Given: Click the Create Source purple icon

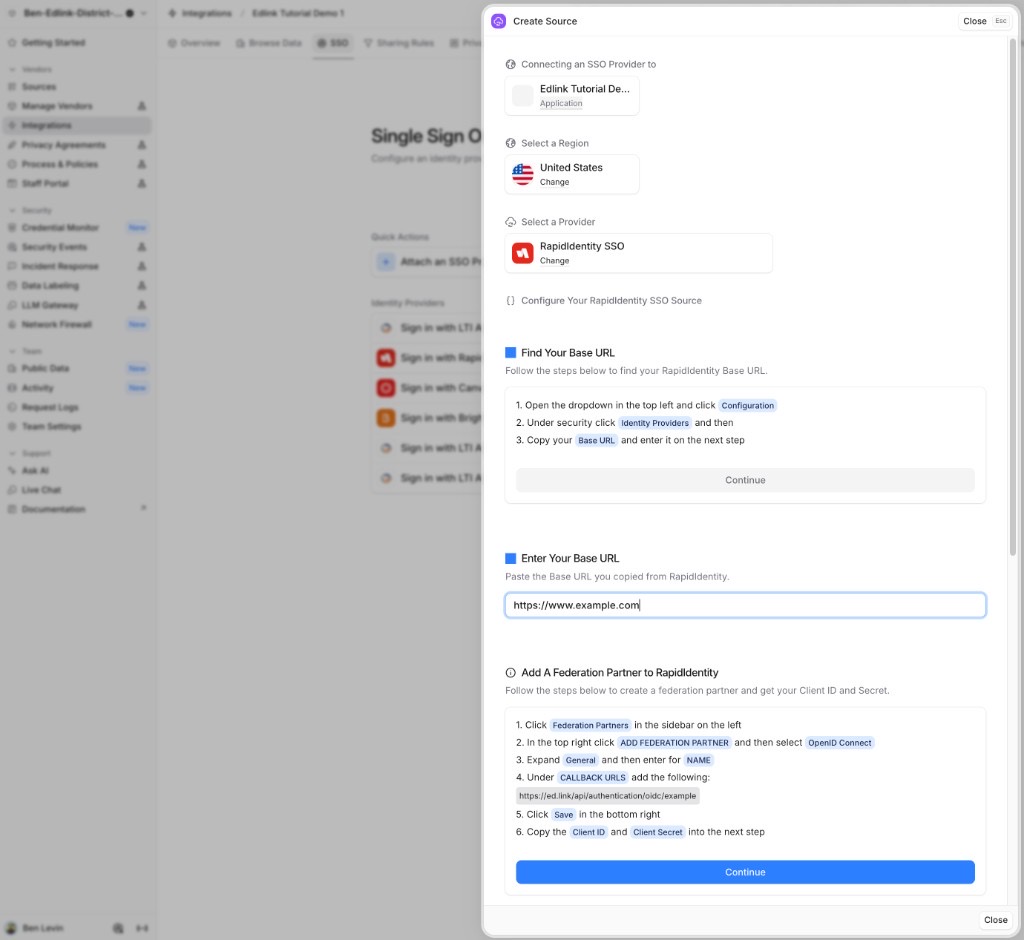Looking at the screenshot, I should coord(498,21).
